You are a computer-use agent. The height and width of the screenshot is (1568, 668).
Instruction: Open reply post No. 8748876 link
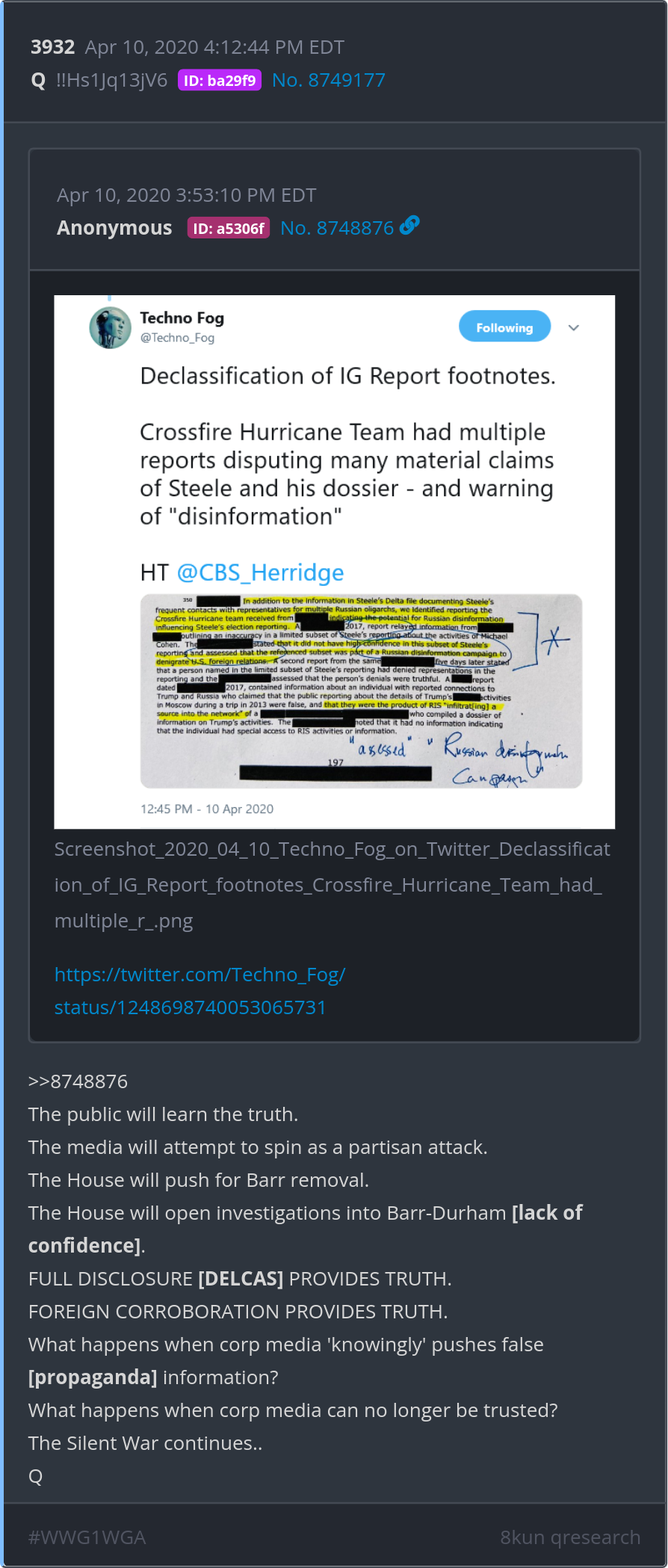click(x=337, y=228)
